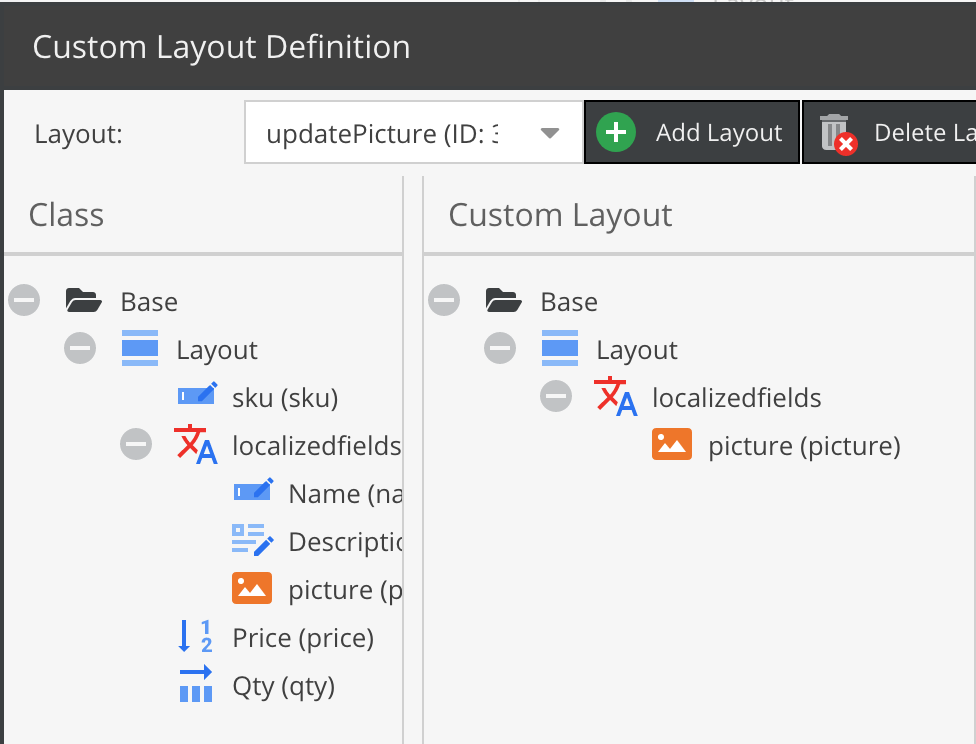Click the picture image icon in Class tree
This screenshot has width=976, height=744.
252,589
